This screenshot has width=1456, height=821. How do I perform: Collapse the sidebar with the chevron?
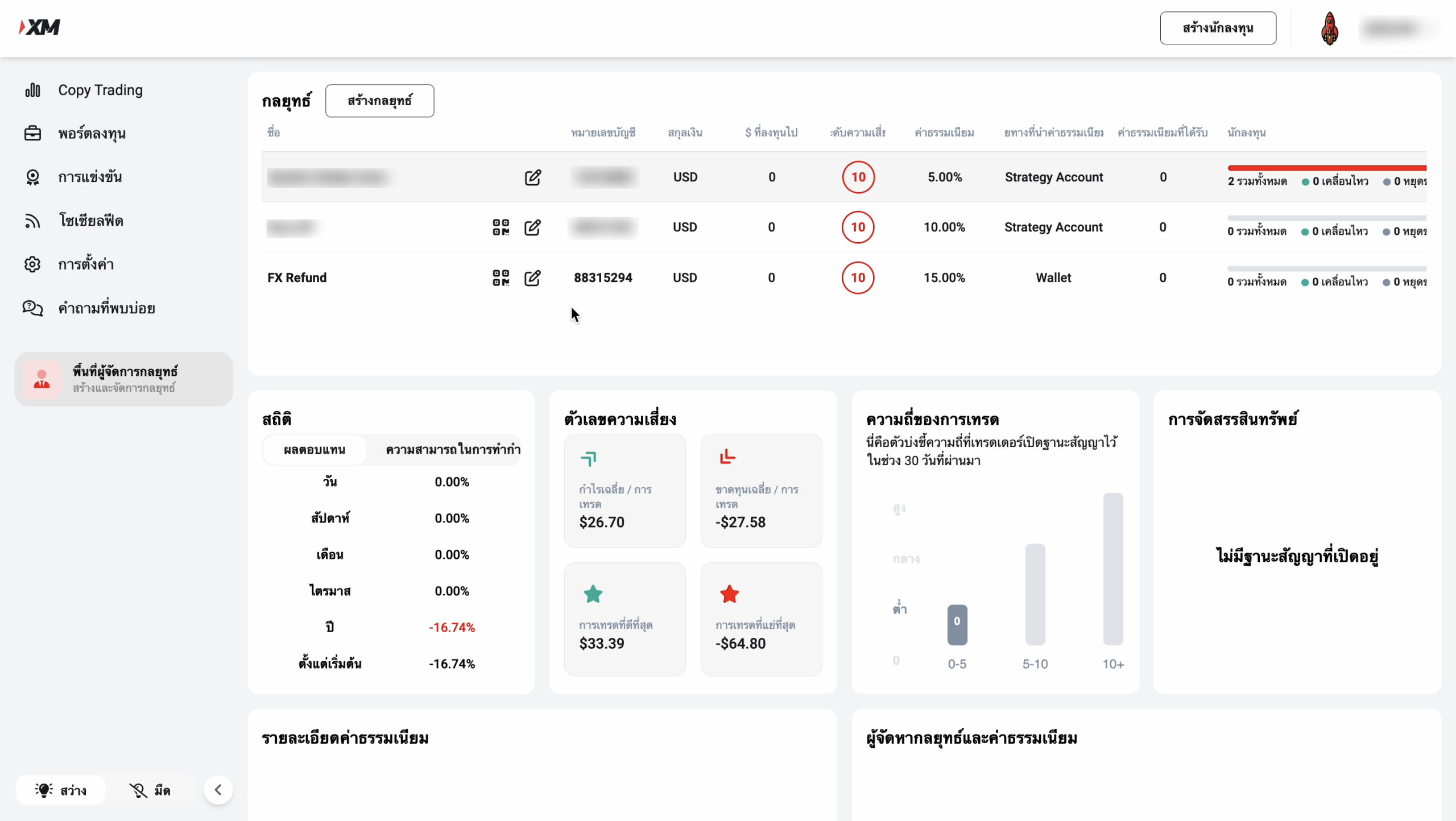coord(218,790)
